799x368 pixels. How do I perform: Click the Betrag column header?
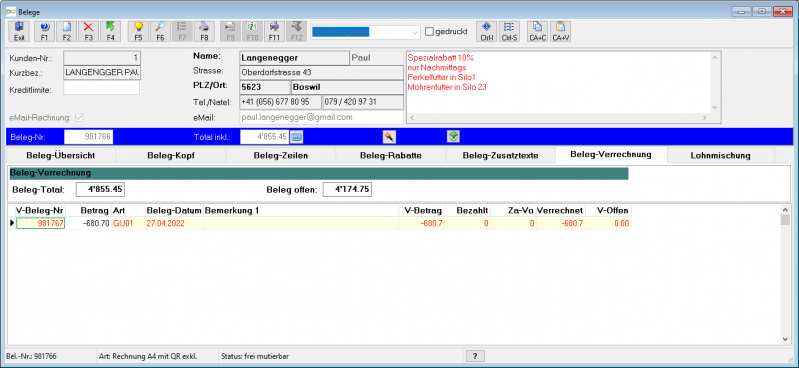[89, 210]
